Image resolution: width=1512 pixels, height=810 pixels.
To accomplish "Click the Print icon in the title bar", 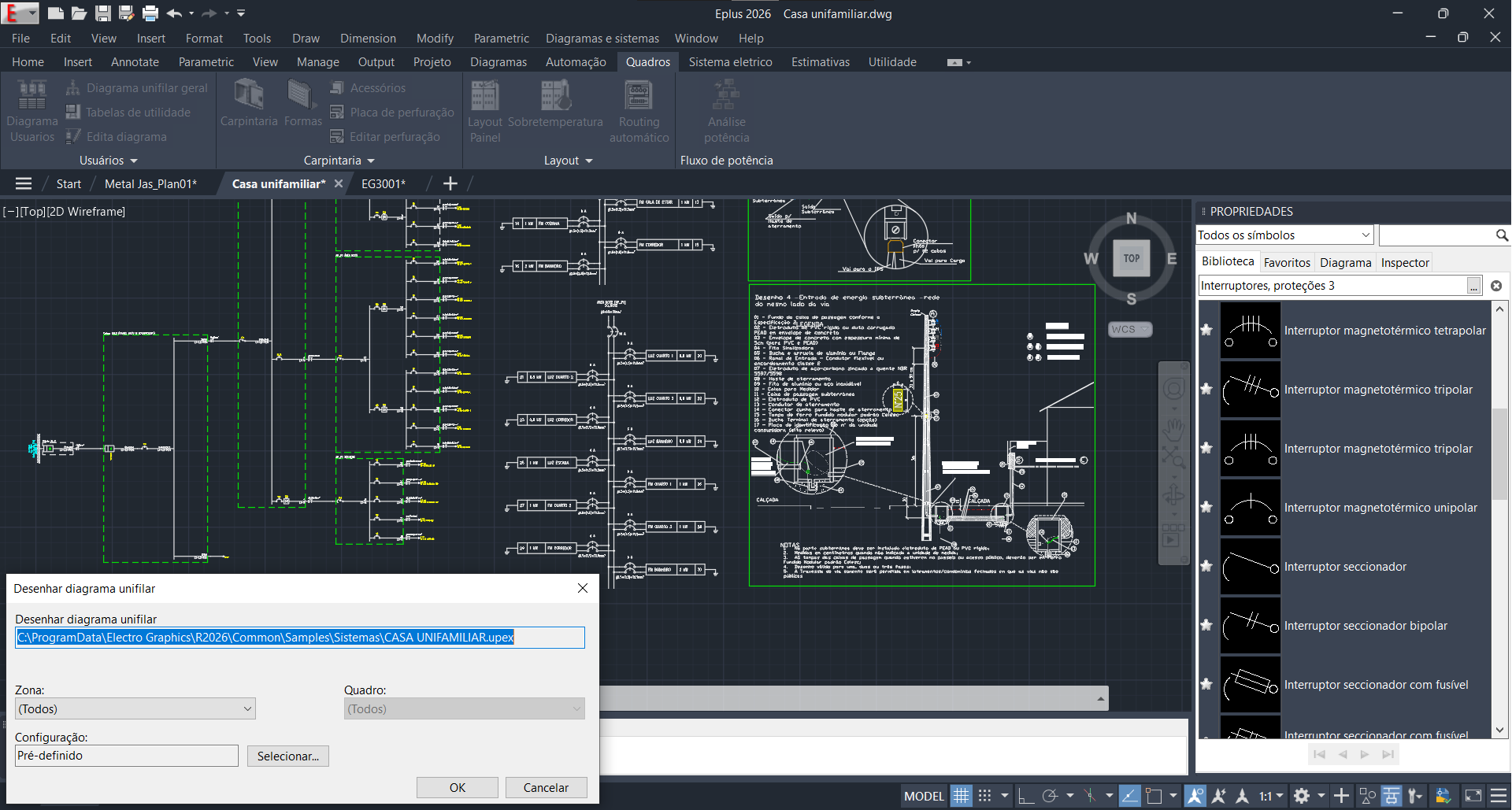I will (x=150, y=13).
